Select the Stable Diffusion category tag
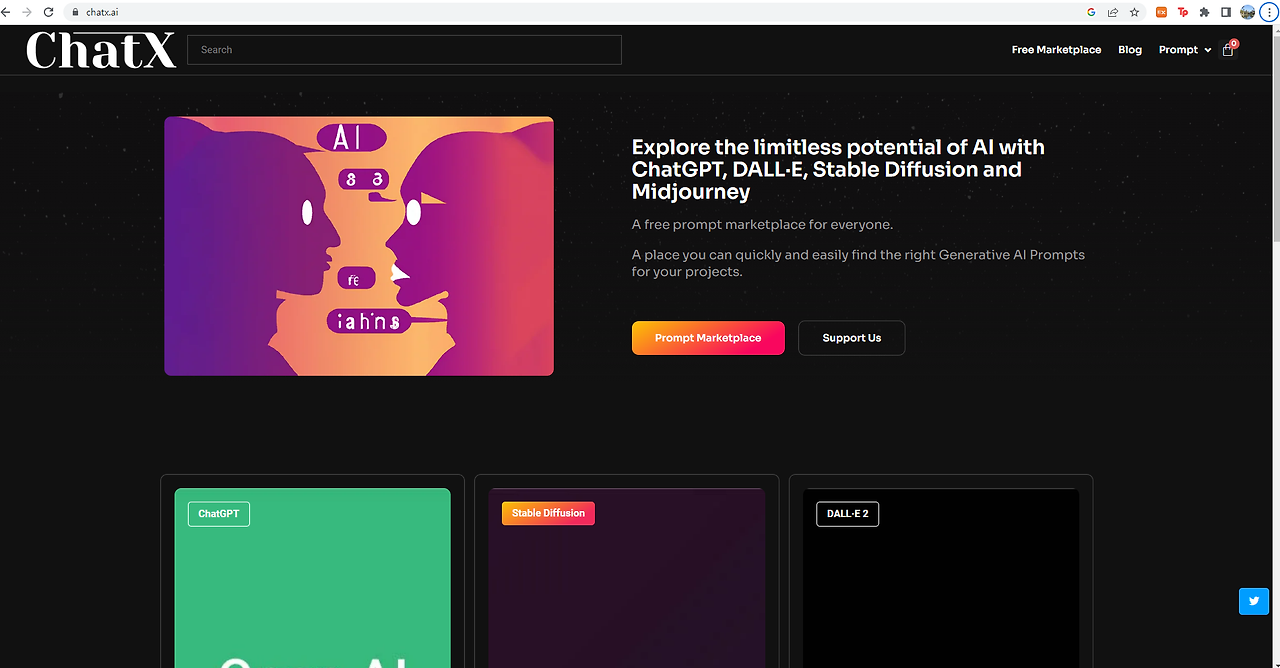1280x668 pixels. pyautogui.click(x=548, y=513)
